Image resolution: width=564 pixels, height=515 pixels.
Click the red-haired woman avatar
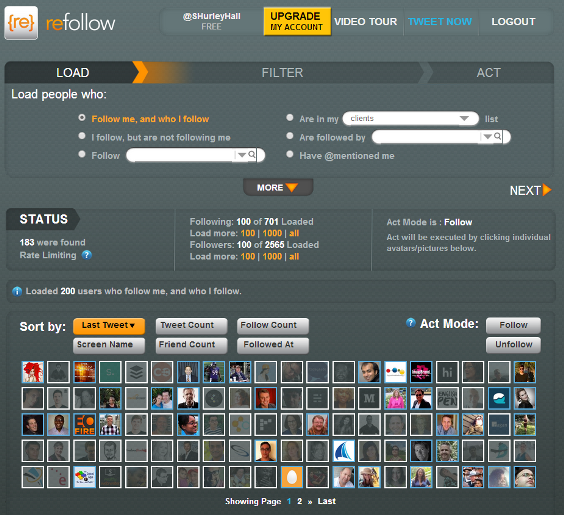point(33,372)
